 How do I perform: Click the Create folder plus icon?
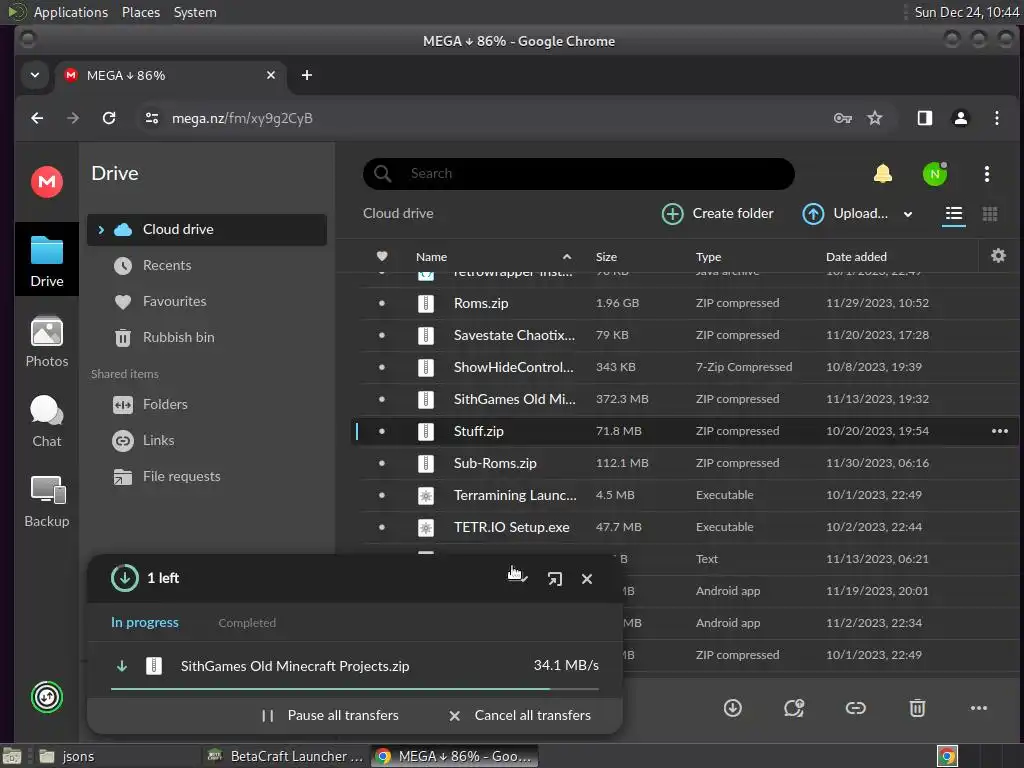pos(672,214)
